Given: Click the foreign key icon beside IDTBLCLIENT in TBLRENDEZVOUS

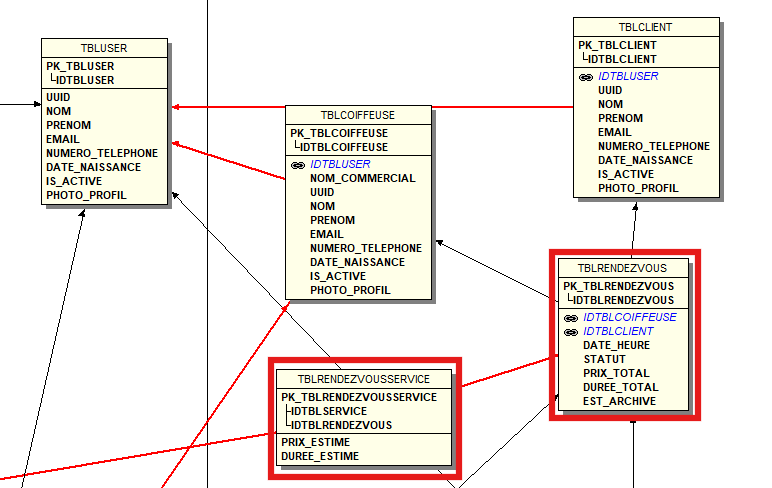Looking at the screenshot, I should point(571,332).
